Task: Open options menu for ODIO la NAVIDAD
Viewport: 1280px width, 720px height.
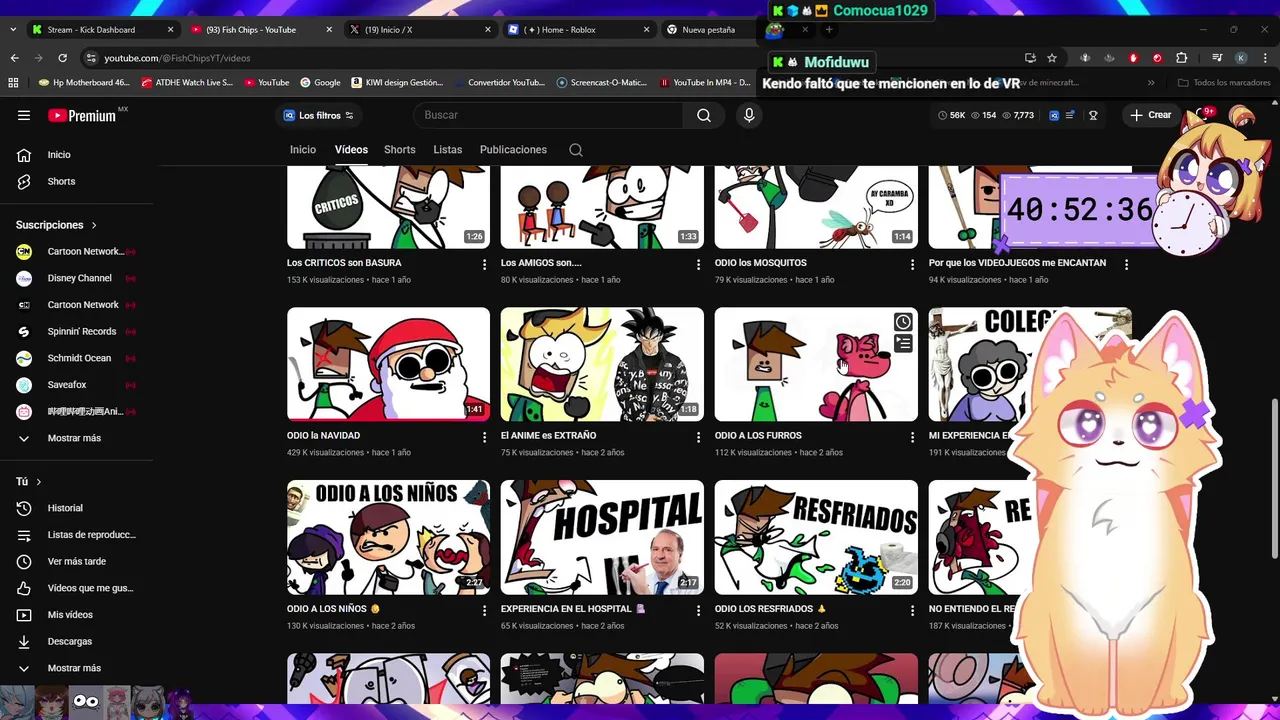Action: coord(485,437)
